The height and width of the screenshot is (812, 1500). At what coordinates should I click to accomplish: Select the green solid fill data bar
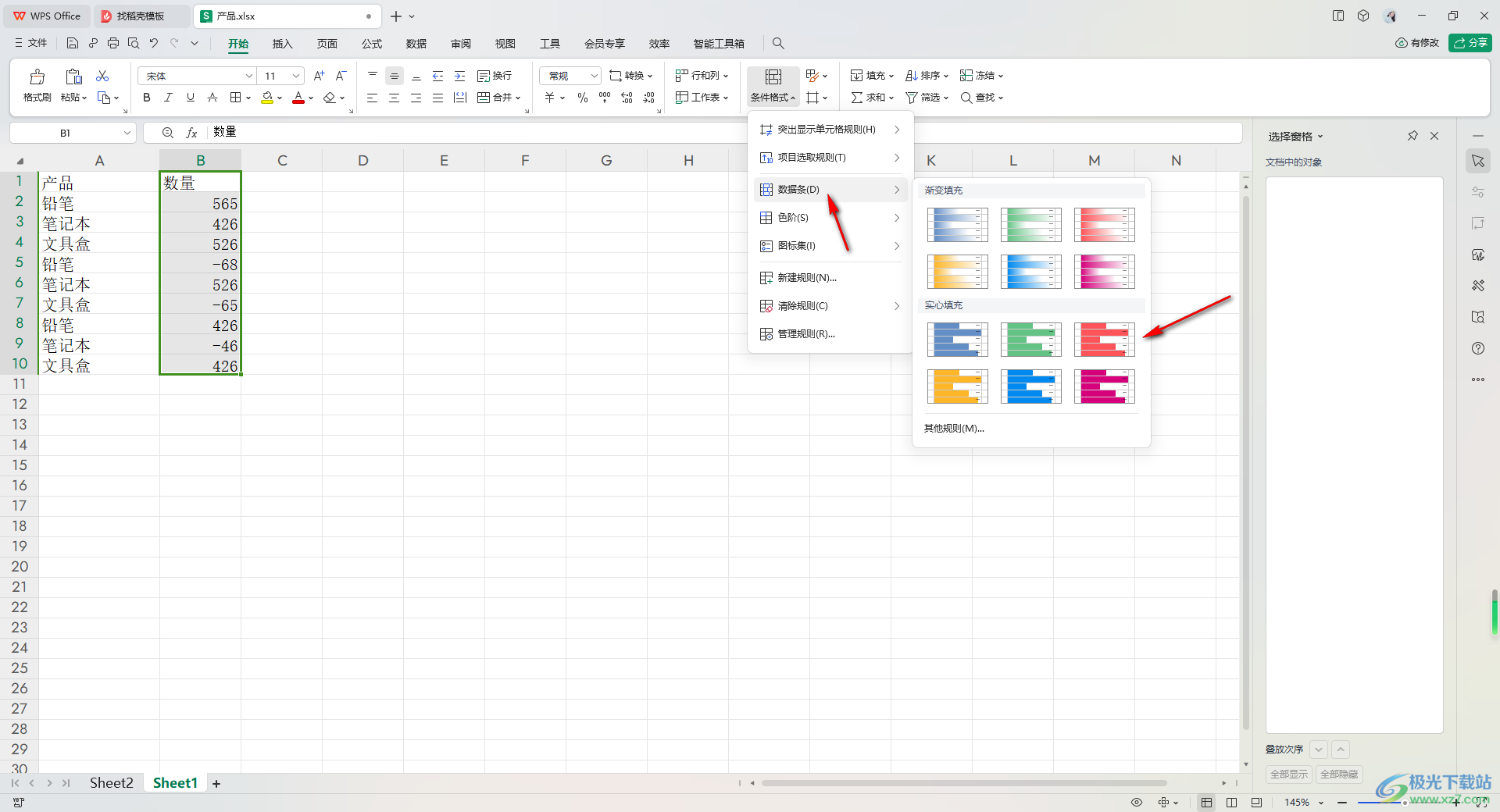coord(1030,340)
